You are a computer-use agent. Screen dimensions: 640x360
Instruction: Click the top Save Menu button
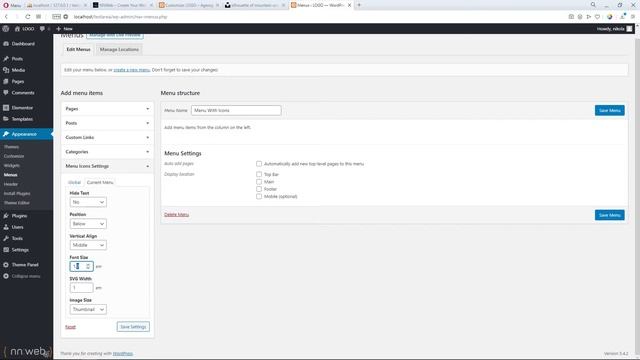pos(609,111)
